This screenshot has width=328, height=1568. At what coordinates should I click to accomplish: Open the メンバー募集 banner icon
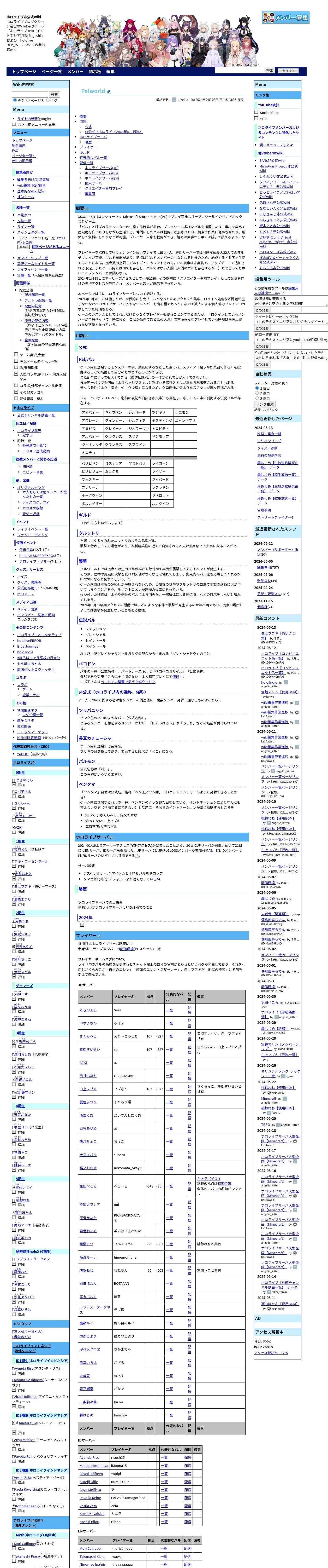tap(285, 18)
